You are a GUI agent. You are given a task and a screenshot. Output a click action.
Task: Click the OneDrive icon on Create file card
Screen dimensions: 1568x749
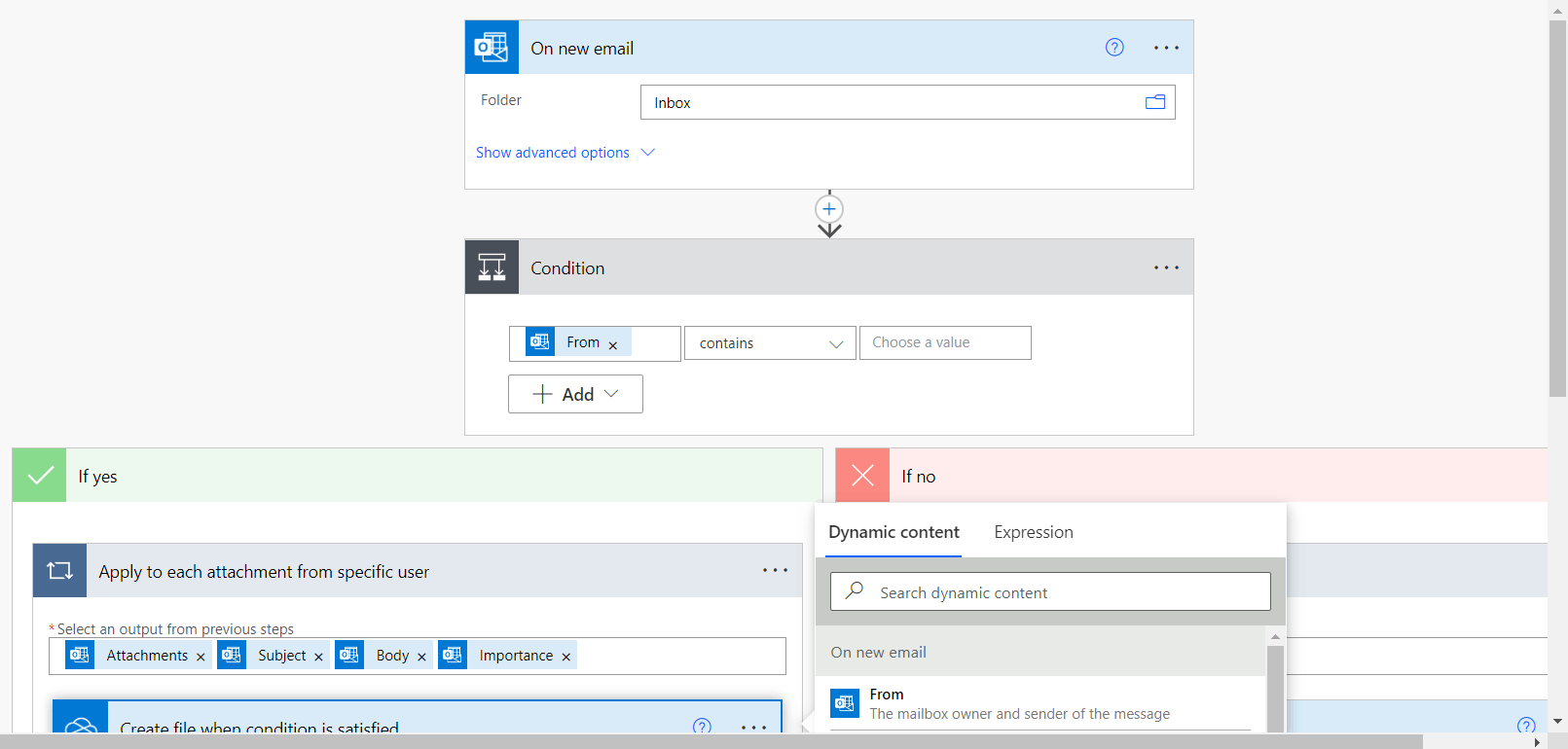[x=81, y=718]
